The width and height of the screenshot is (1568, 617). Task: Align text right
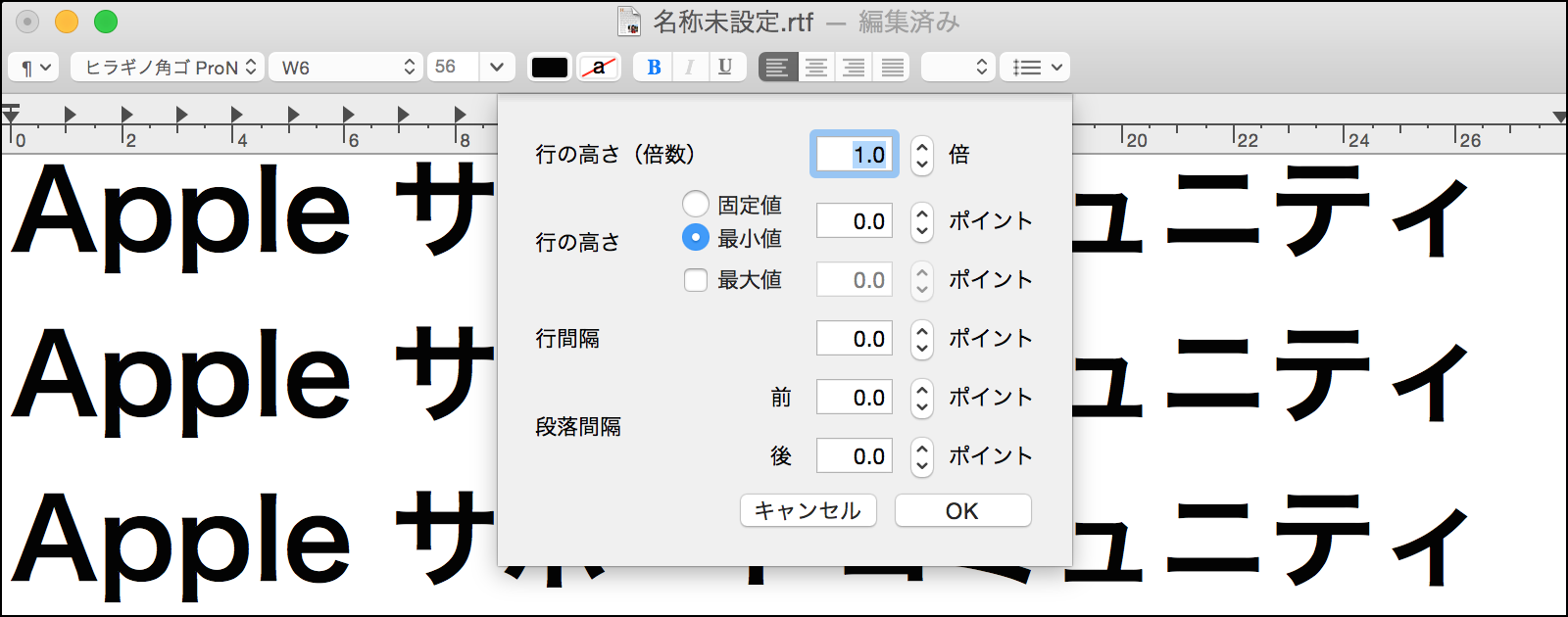(855, 67)
